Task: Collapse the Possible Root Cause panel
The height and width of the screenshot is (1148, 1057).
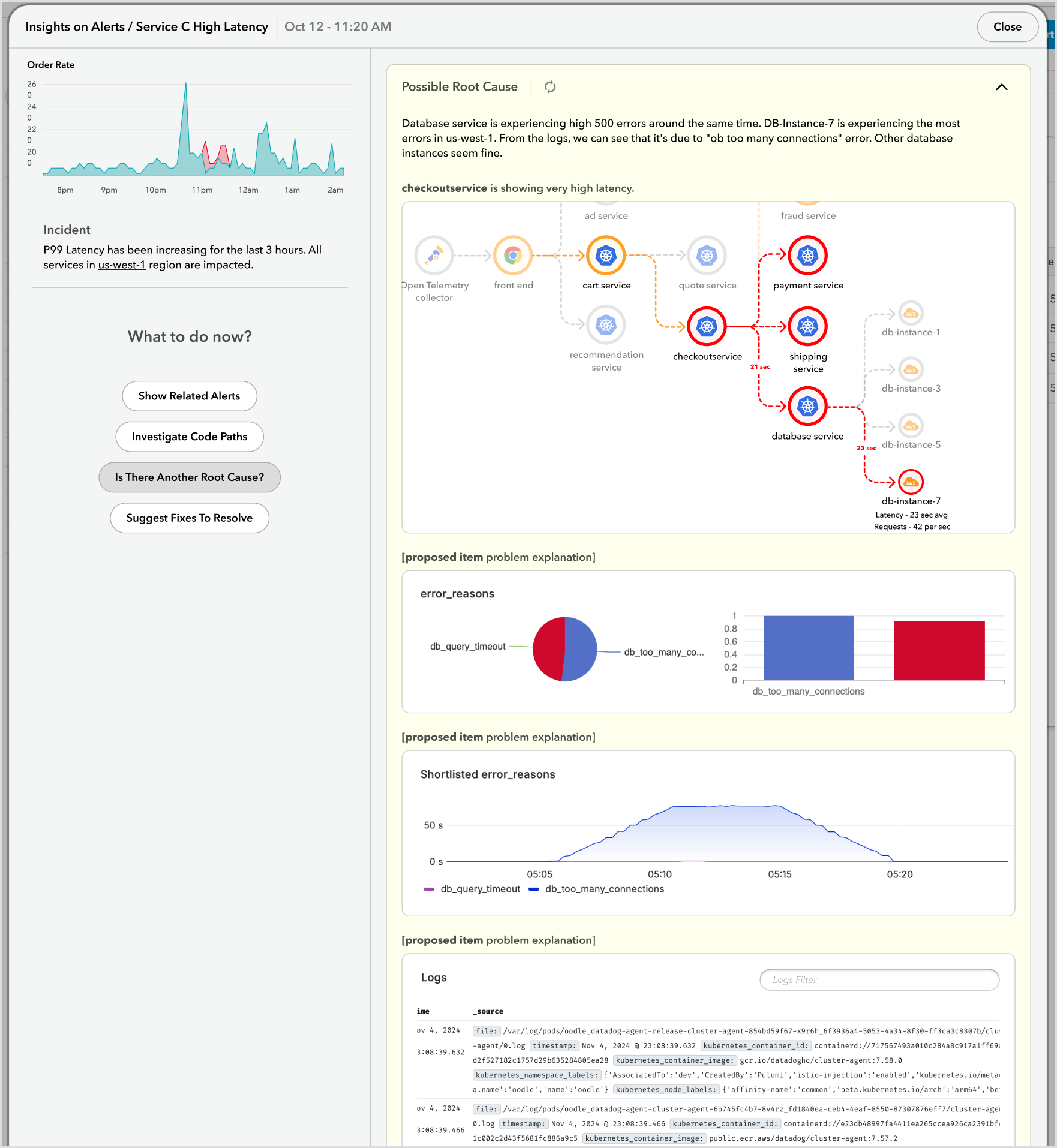Action: 1002,87
